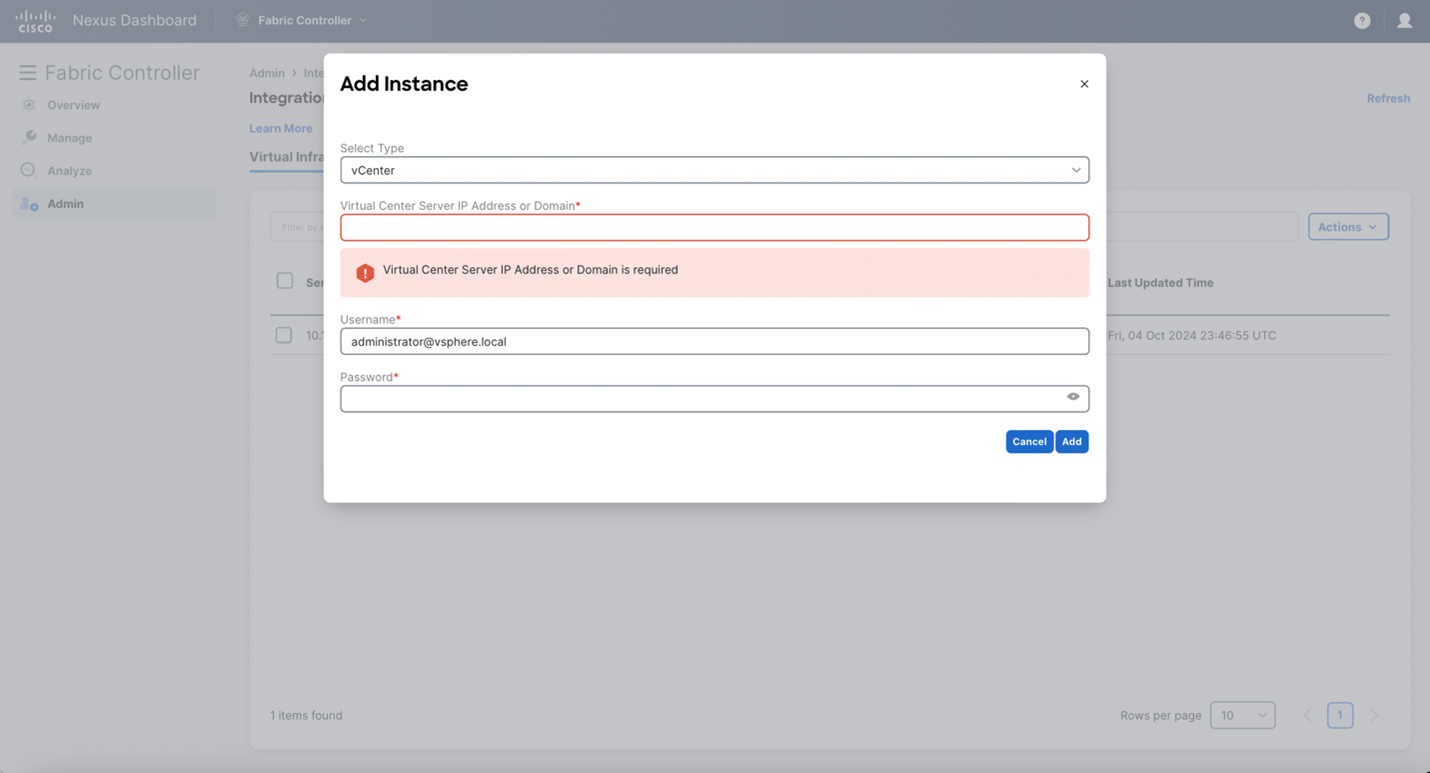
Task: Click the Overview sidebar icon
Action: 29,105
